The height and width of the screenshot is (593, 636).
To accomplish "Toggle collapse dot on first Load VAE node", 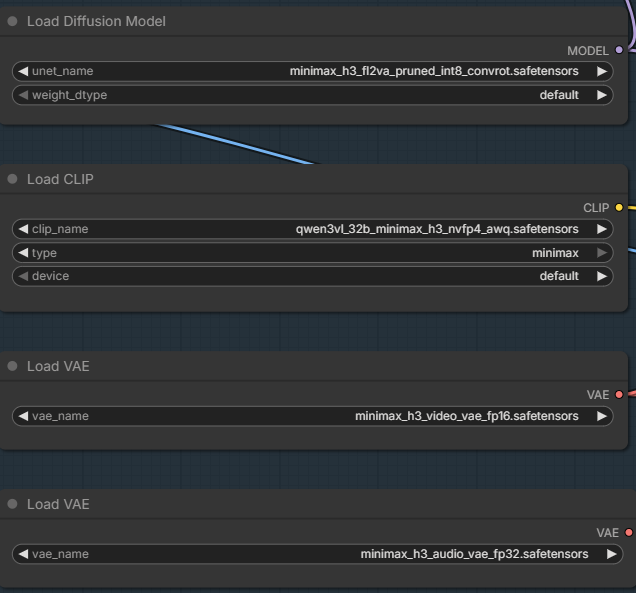I will 13,366.
